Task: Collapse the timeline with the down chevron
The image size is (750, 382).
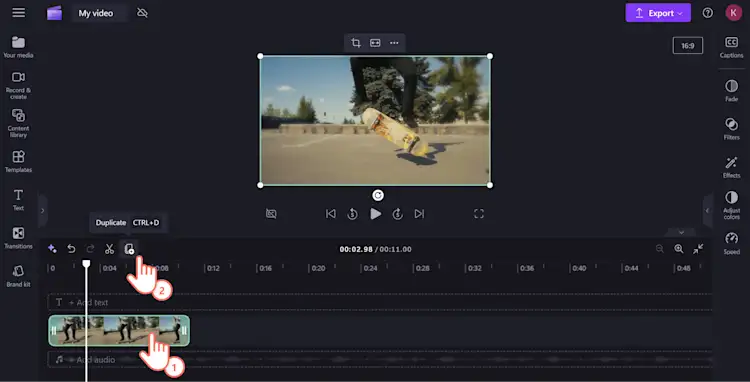Action: click(682, 232)
